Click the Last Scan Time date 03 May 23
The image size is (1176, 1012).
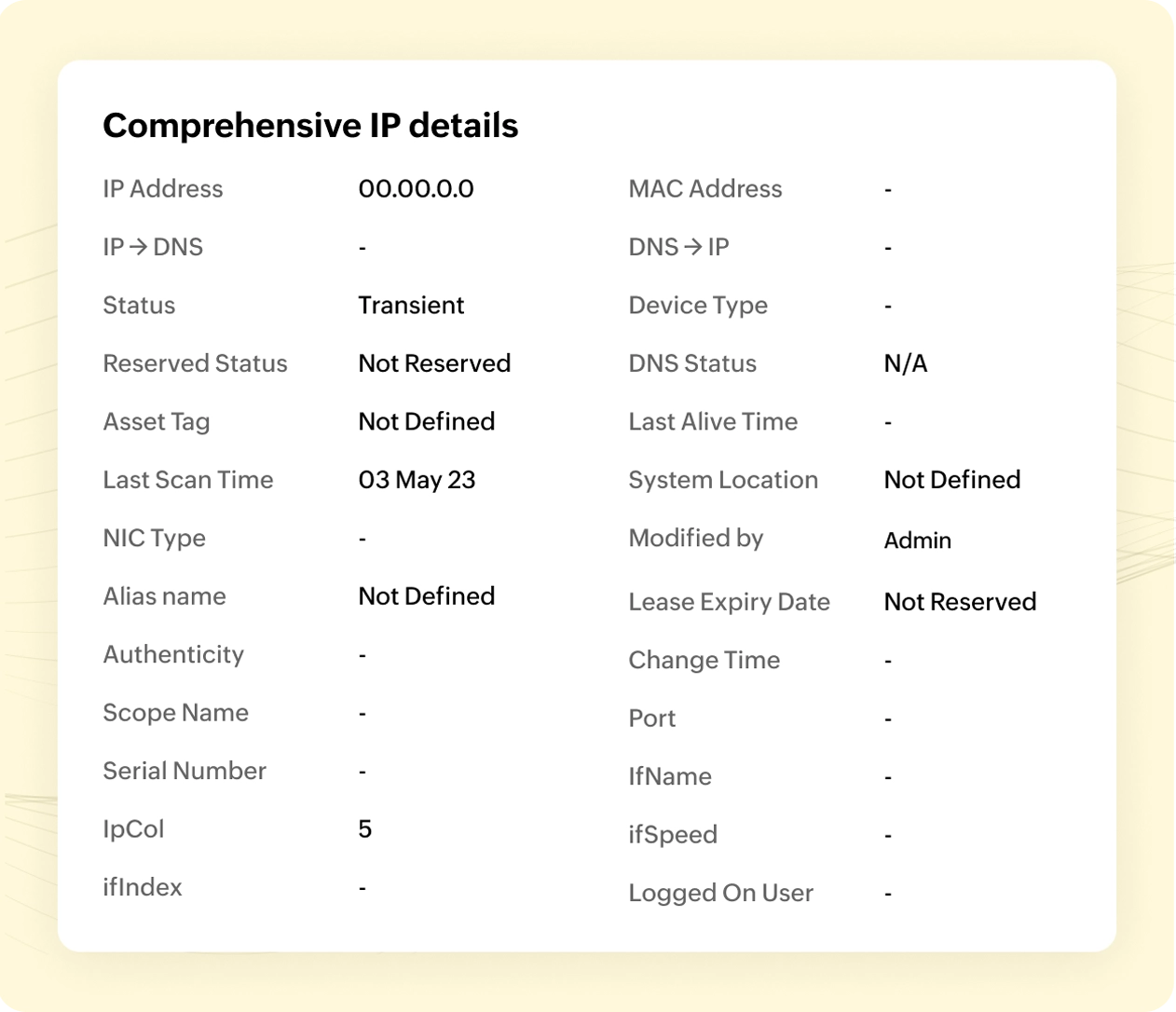417,480
